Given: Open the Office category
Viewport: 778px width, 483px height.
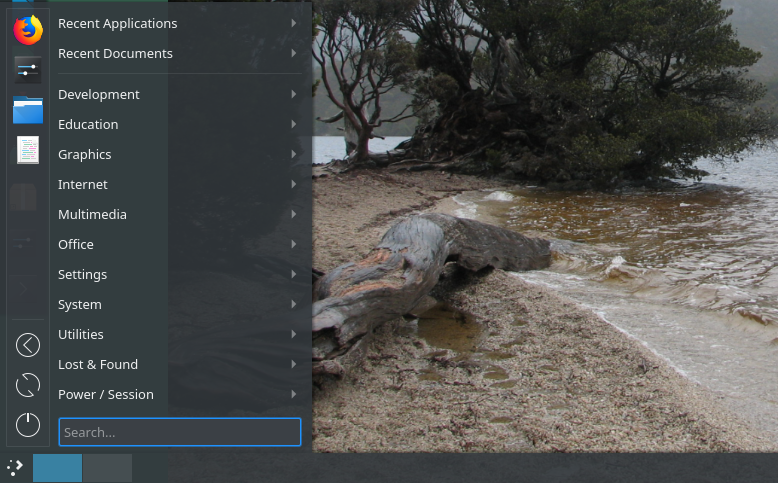Looking at the screenshot, I should coord(76,244).
